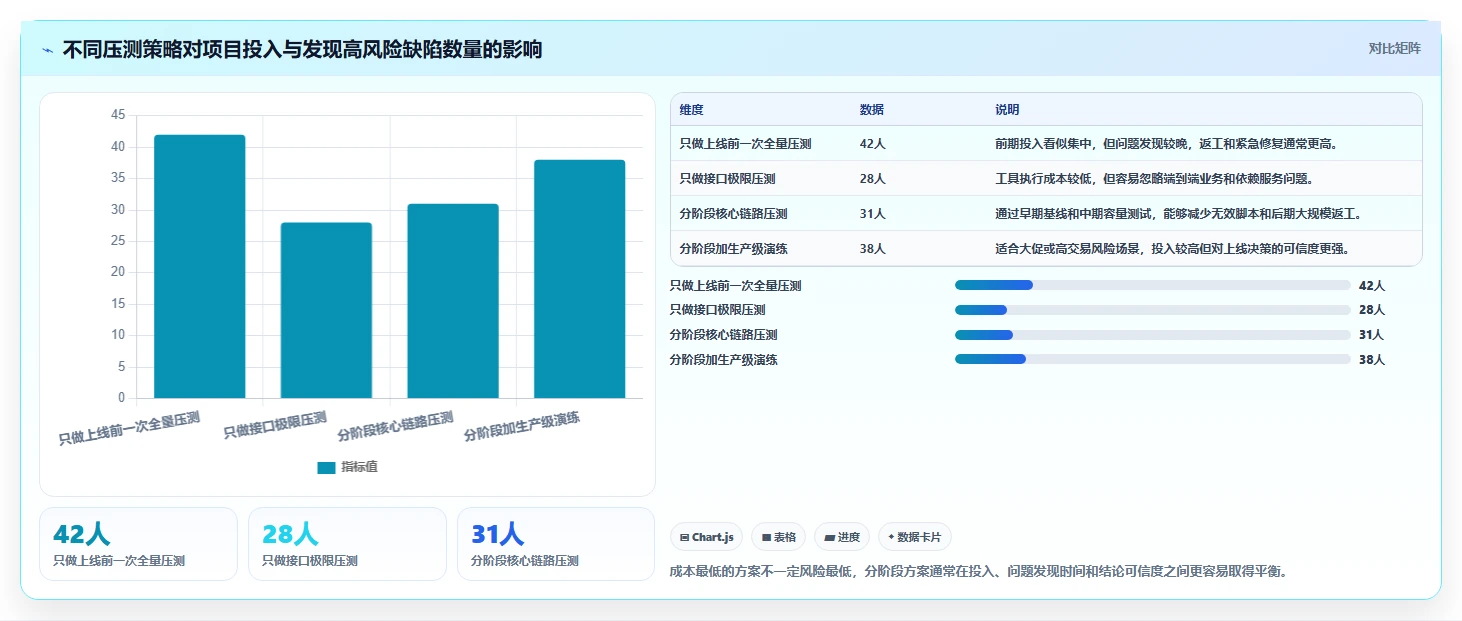Click the 28人 cell in the table
The width and height of the screenshot is (1462, 621).
tap(872, 179)
